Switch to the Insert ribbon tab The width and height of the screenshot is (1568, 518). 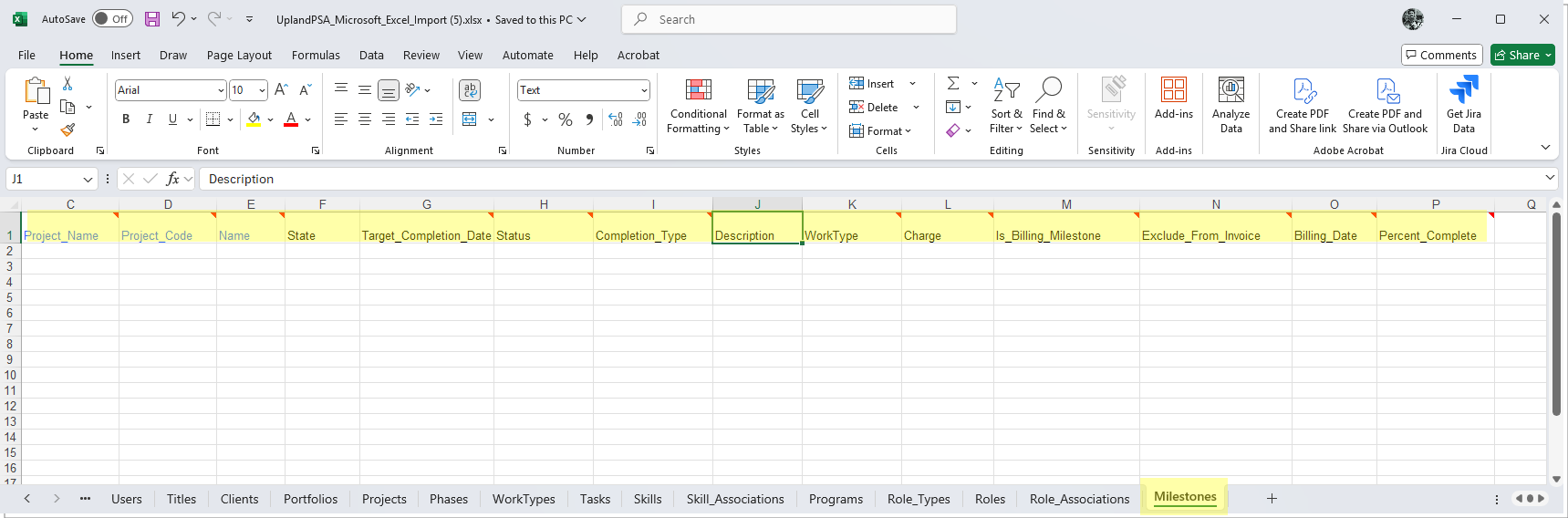126,55
